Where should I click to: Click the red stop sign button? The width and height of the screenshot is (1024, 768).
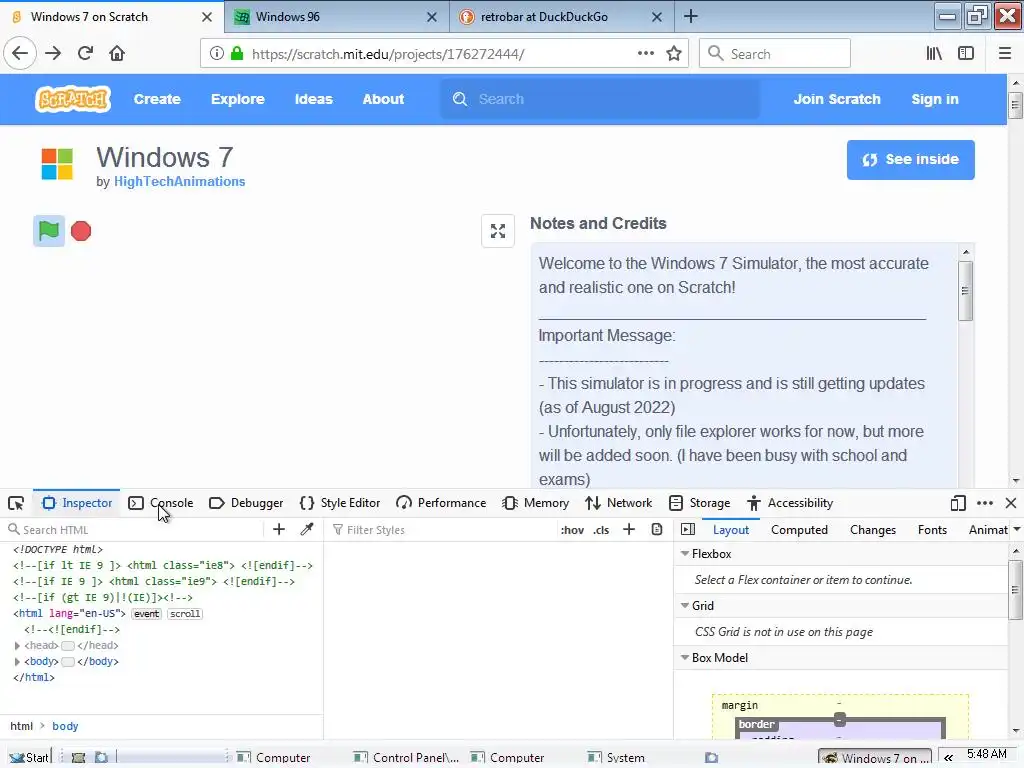click(x=81, y=231)
